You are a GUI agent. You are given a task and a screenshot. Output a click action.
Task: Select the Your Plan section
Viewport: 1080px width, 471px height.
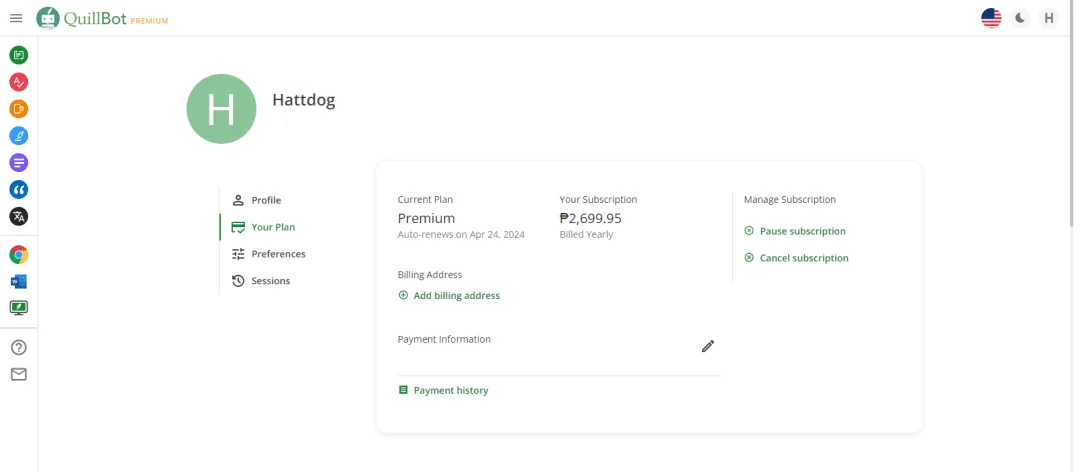coord(263,227)
